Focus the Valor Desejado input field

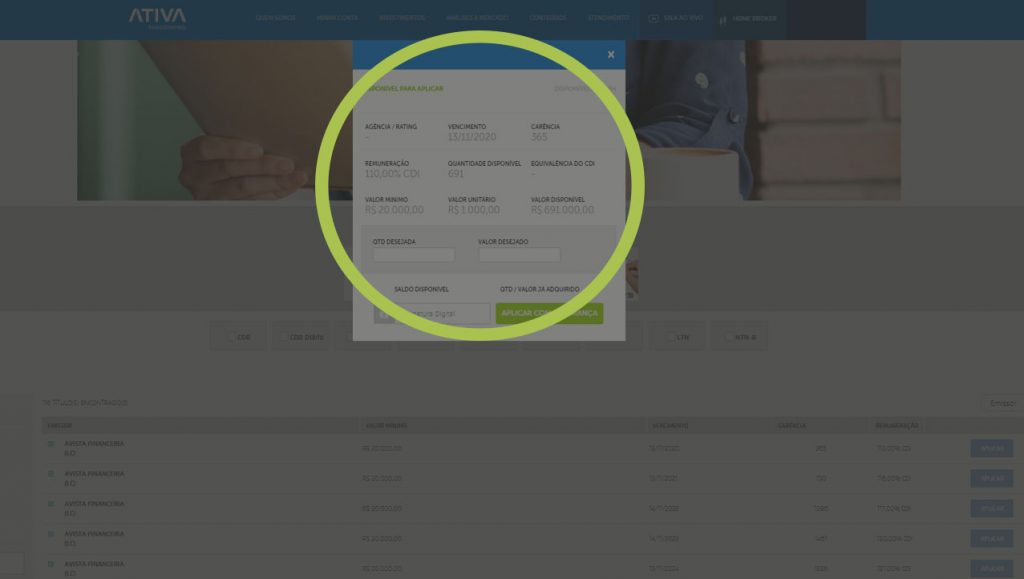(x=519, y=255)
